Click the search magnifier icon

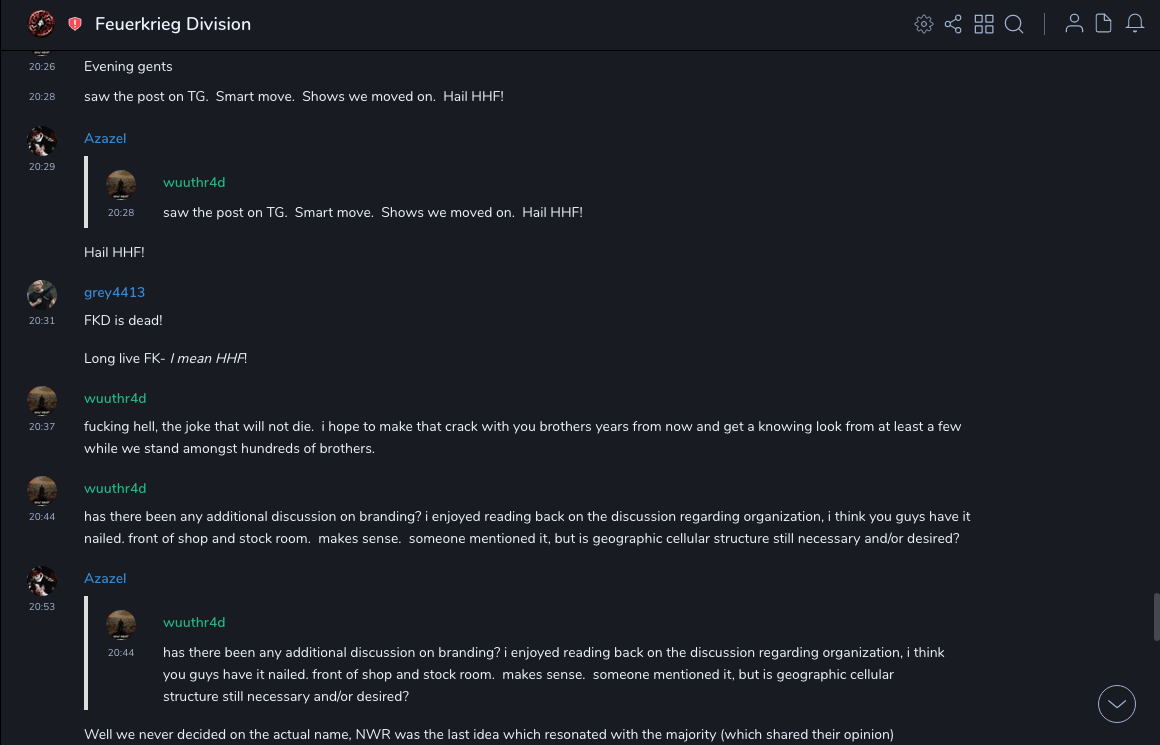(x=1014, y=24)
